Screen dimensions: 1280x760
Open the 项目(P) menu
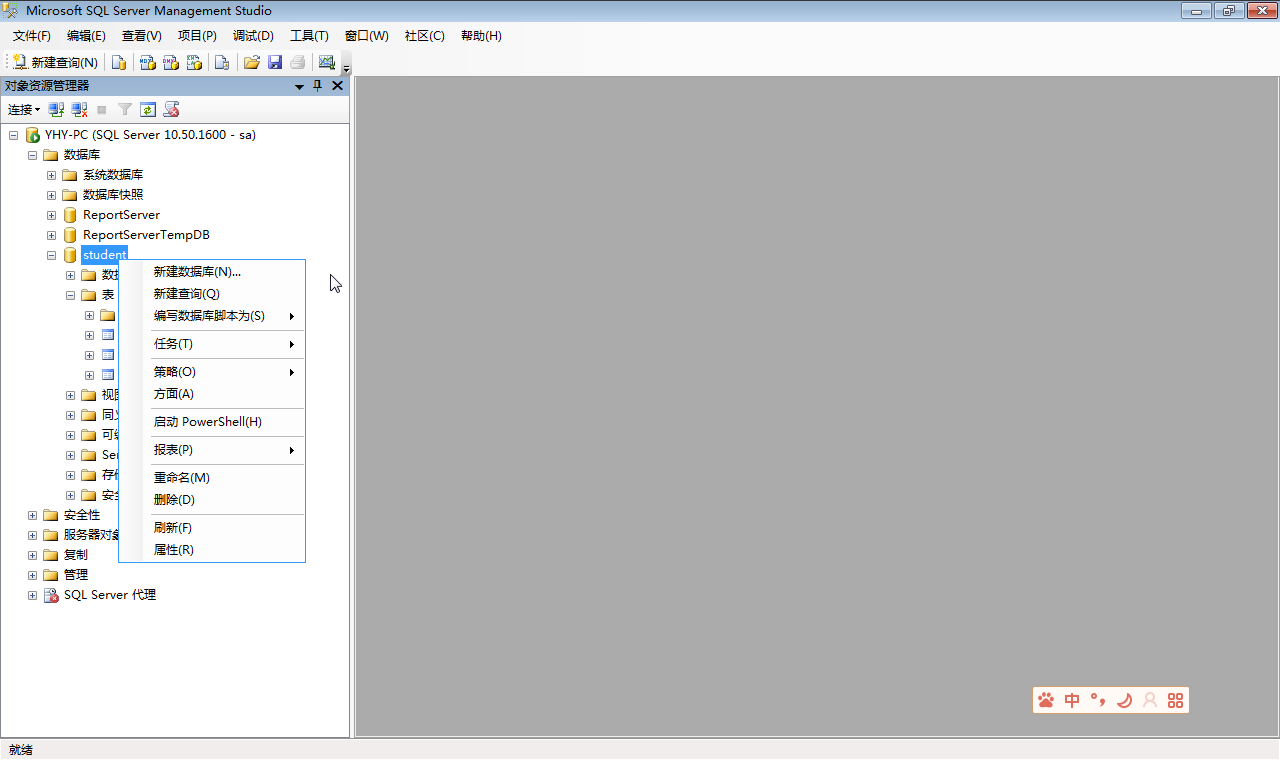197,36
